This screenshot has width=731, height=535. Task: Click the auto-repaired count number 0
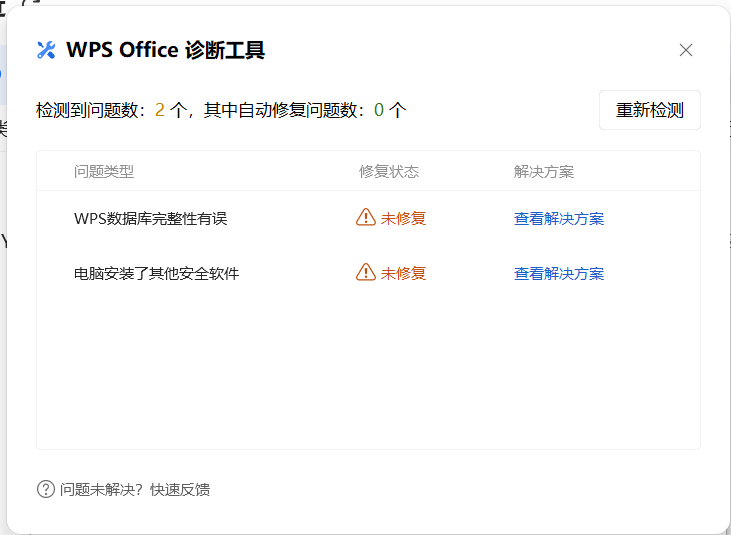click(379, 110)
